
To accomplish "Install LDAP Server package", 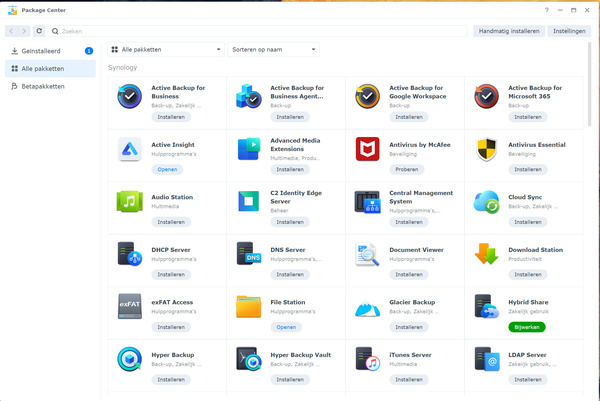I will (x=528, y=380).
